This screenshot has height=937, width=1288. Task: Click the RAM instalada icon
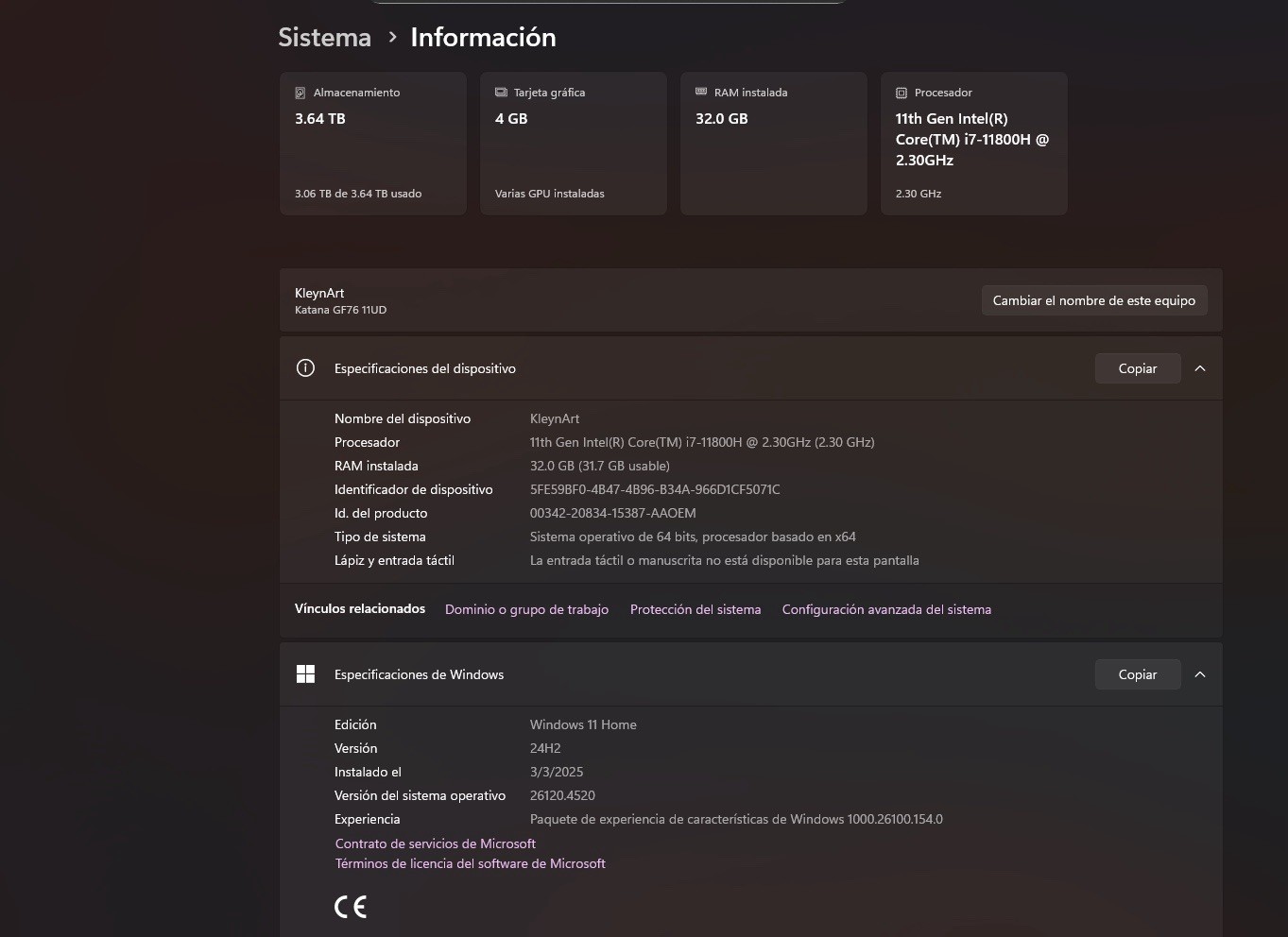[x=701, y=92]
